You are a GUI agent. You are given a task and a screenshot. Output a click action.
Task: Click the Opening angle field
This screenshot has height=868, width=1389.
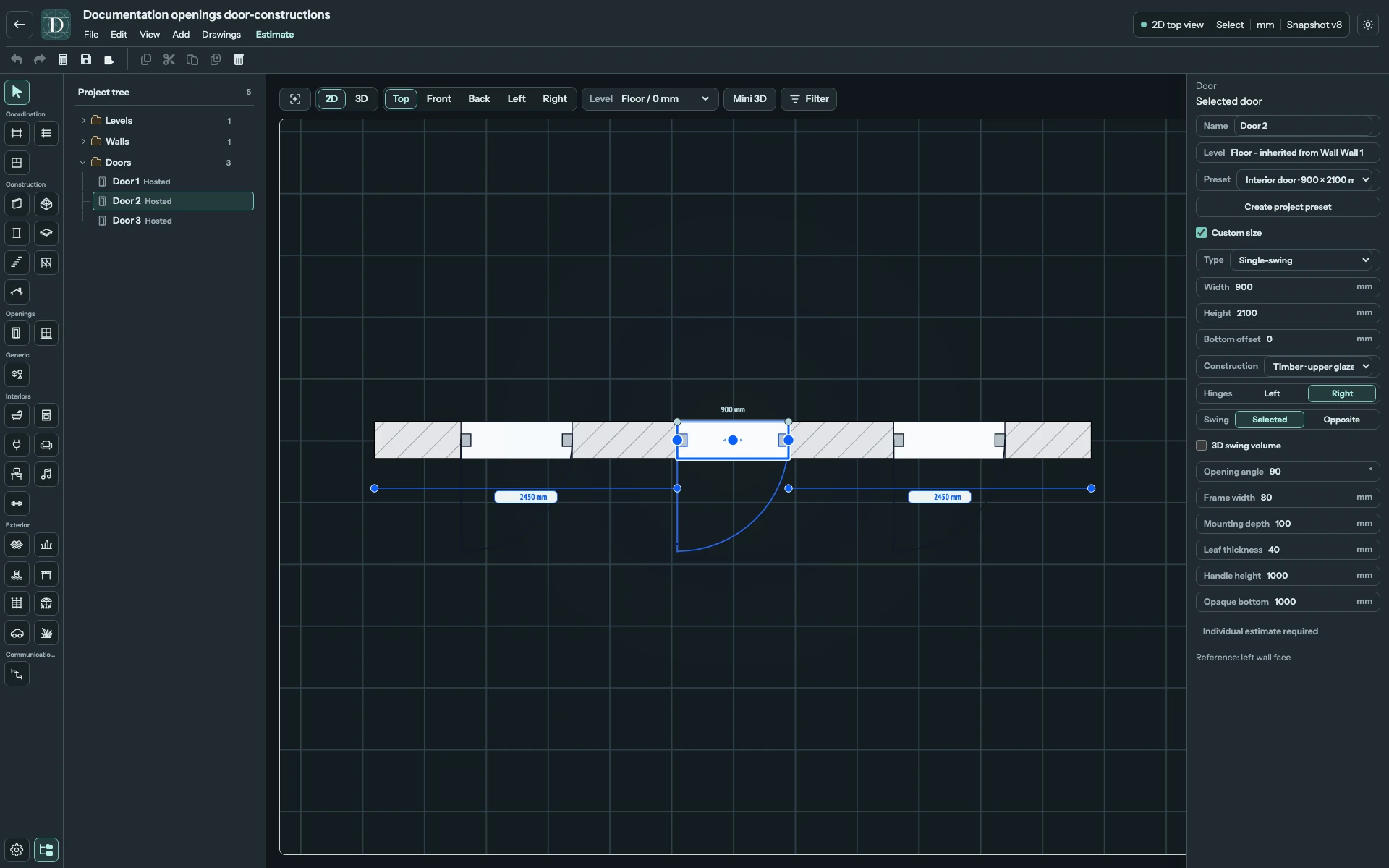[1288, 472]
